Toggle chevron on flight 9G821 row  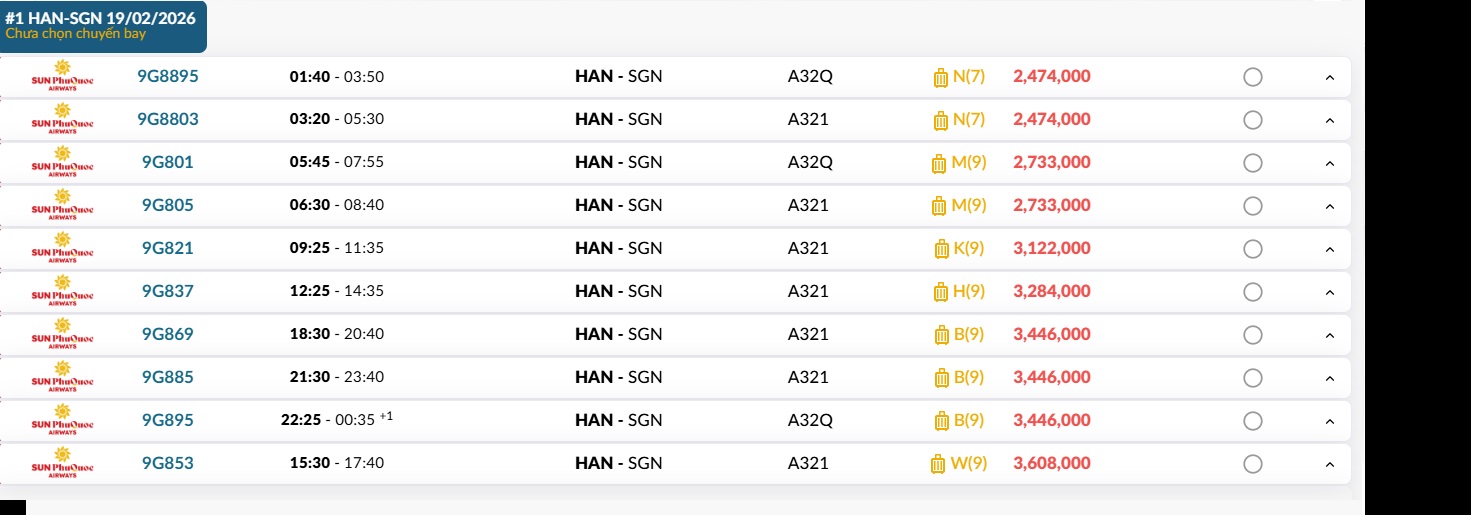[1329, 249]
